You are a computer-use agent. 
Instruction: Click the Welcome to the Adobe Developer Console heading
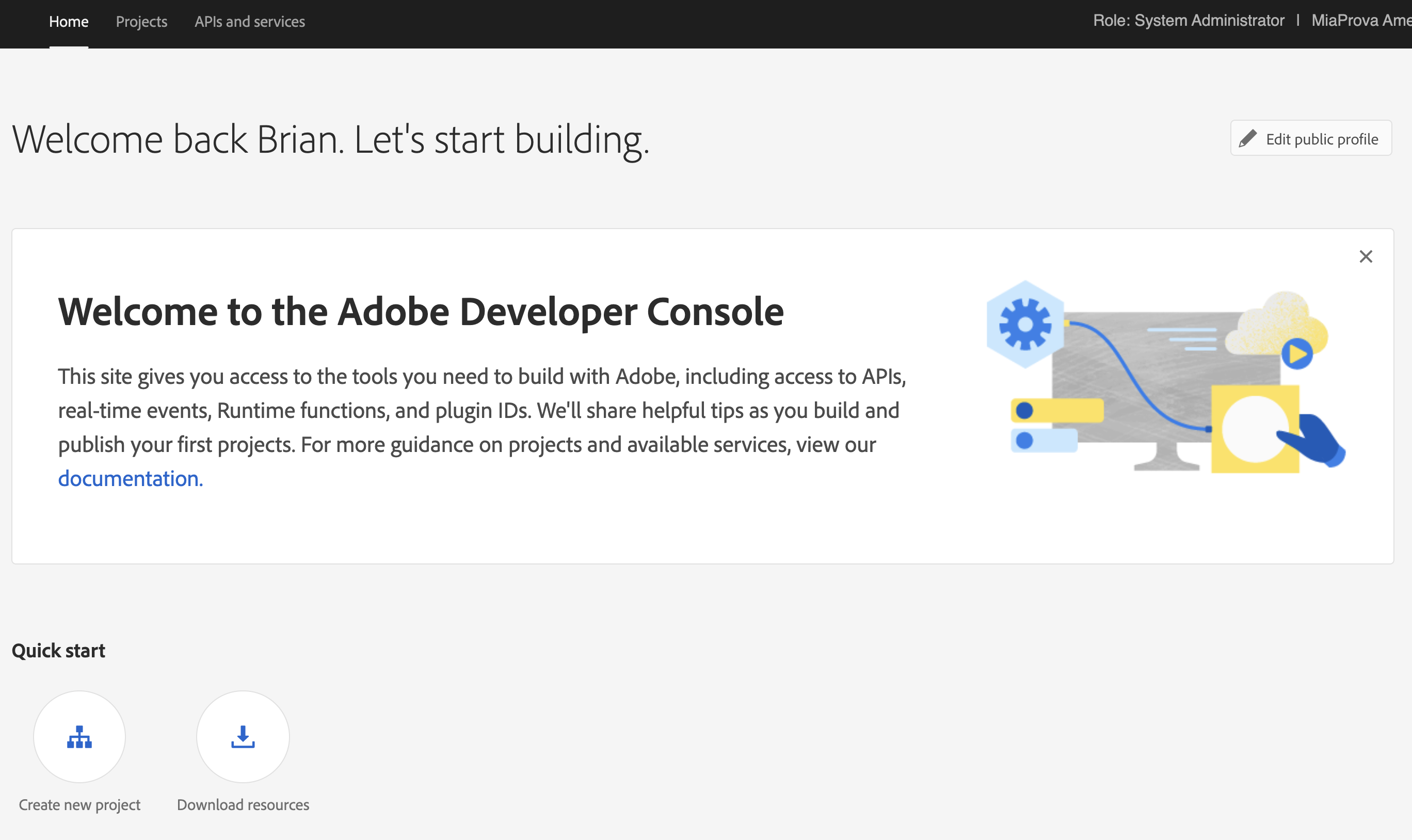coord(421,311)
